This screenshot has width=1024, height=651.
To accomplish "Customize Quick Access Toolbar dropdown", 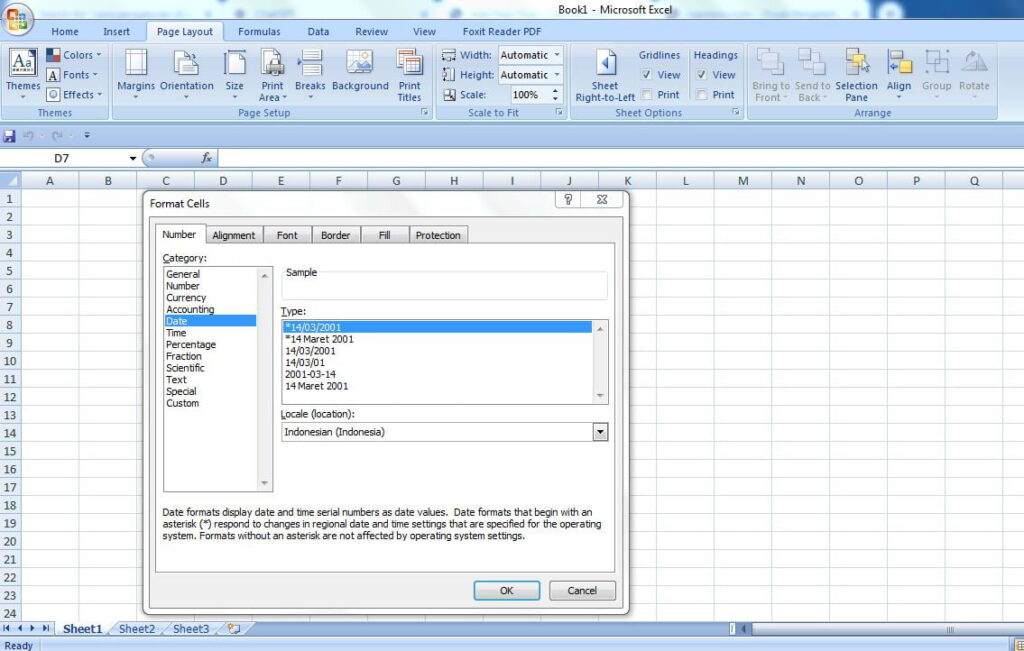I will click(87, 136).
